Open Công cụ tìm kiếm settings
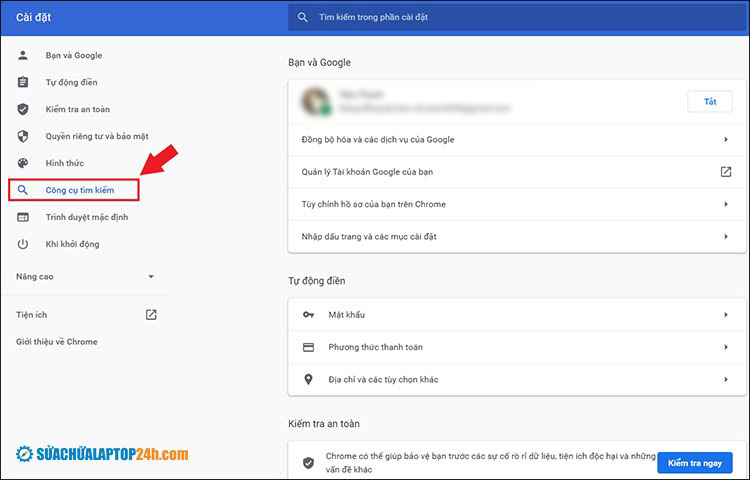750x480 pixels. coord(80,190)
